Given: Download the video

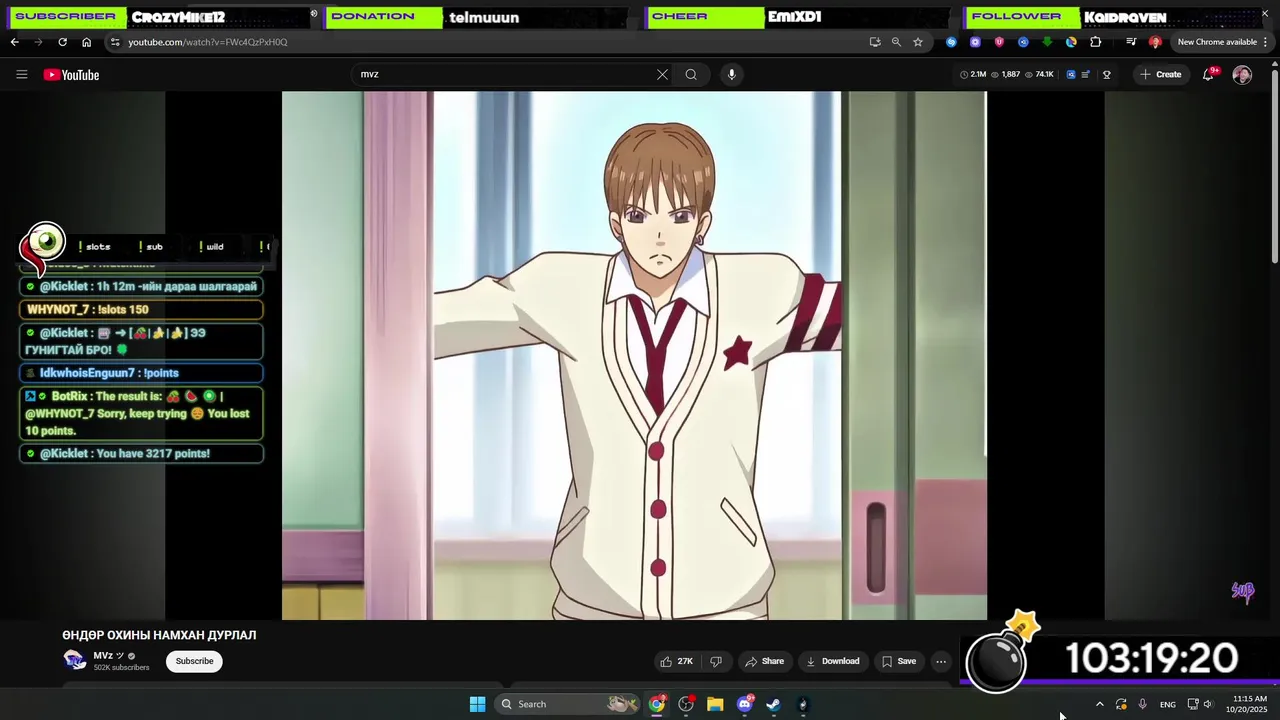Looking at the screenshot, I should (x=833, y=661).
